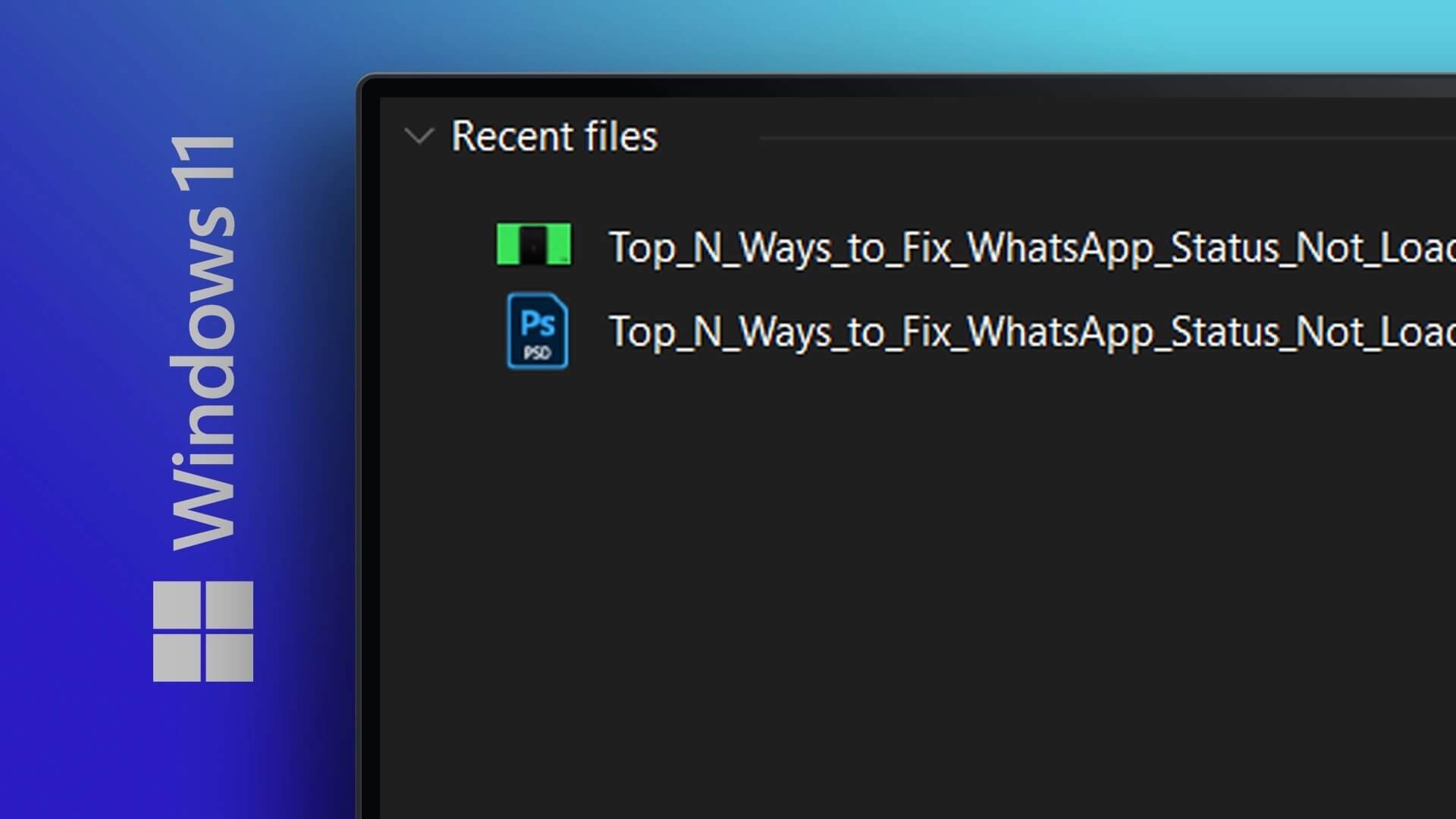Collapse the Recent files chevron
This screenshot has height=819, width=1456.
click(419, 137)
